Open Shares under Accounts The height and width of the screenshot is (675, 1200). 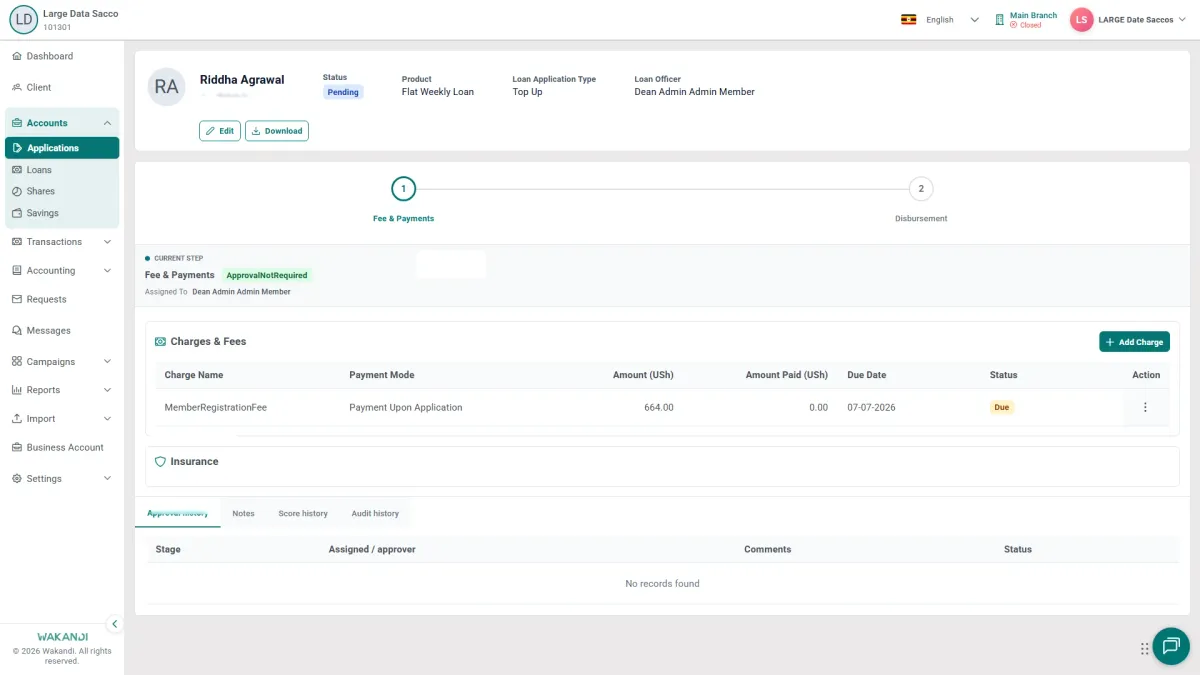point(40,191)
